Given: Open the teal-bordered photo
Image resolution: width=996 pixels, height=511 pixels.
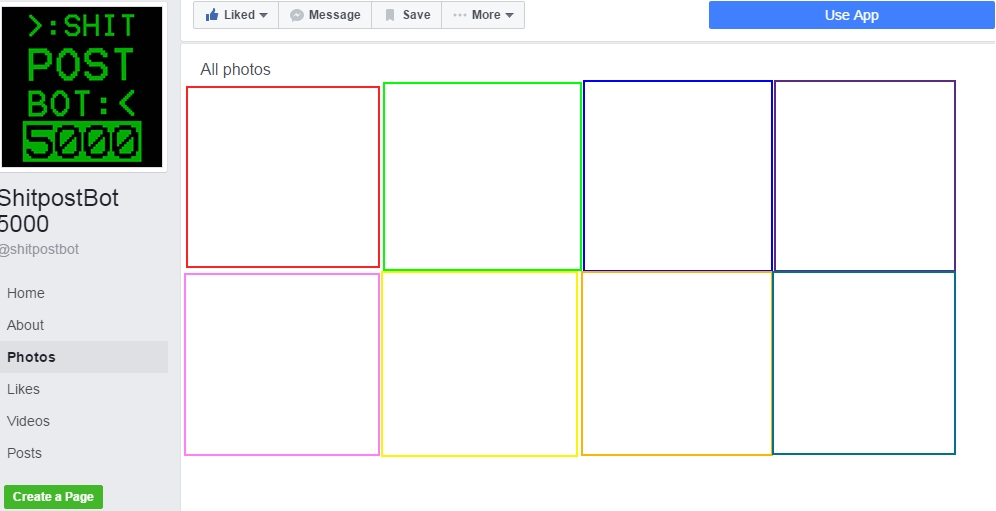Looking at the screenshot, I should coord(864,363).
